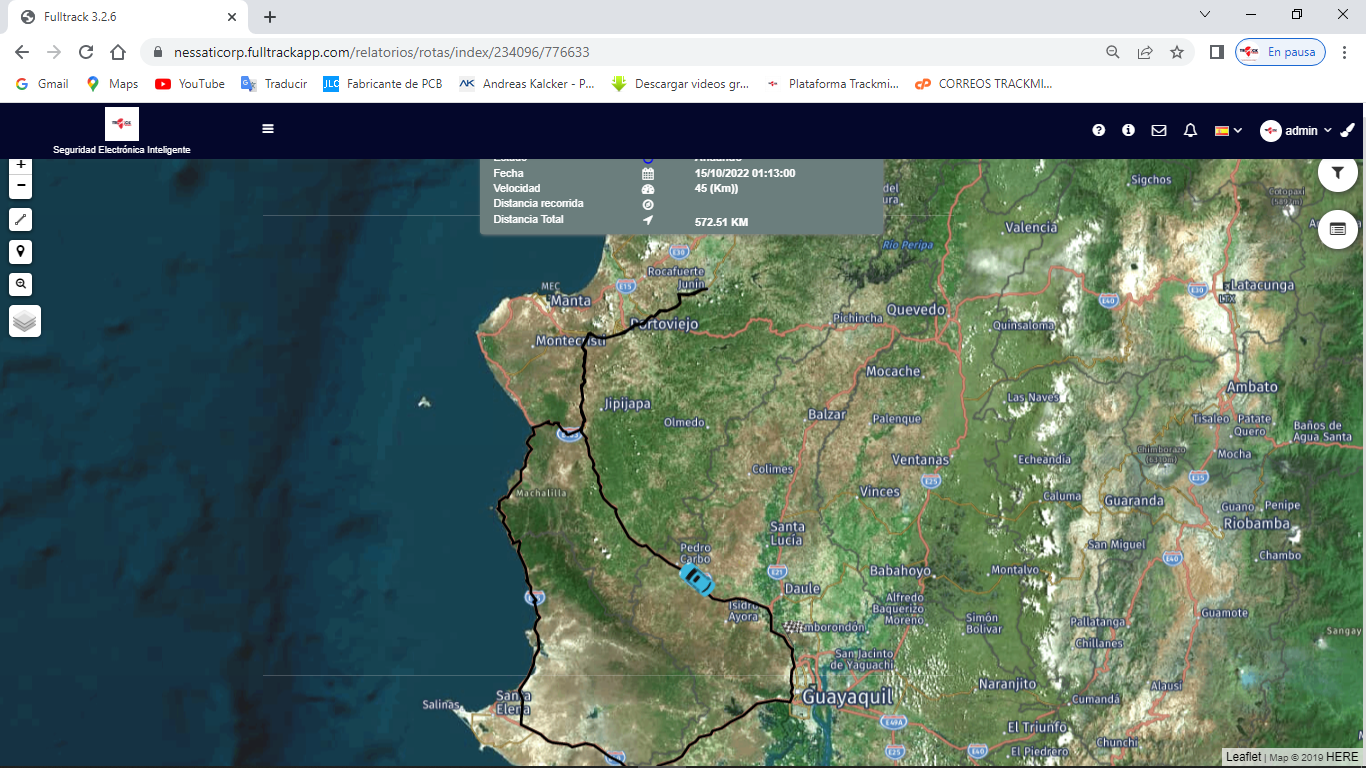Viewport: 1366px width, 768px height.
Task: Open the Gmail bookmark
Action: click(43, 84)
